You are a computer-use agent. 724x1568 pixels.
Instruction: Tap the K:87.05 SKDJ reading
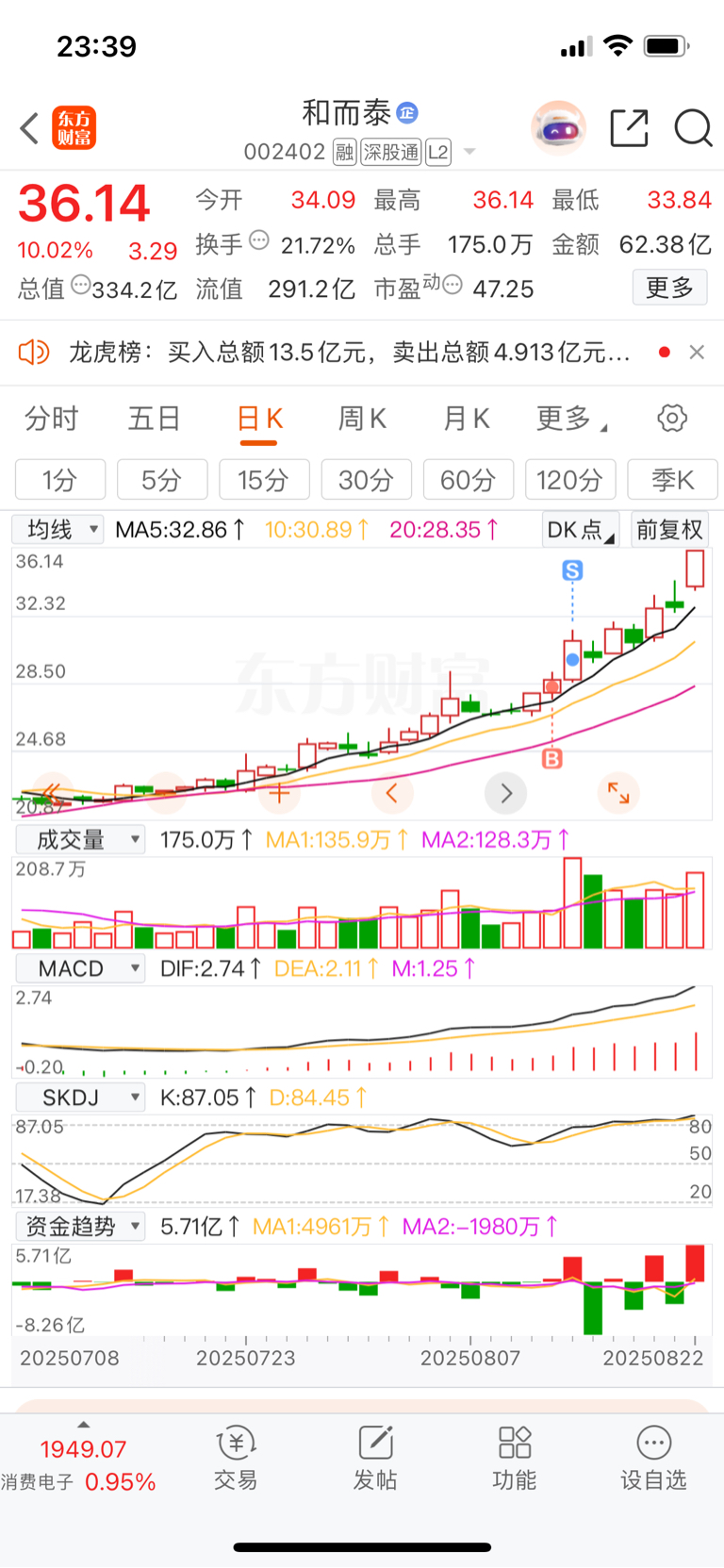207,1098
